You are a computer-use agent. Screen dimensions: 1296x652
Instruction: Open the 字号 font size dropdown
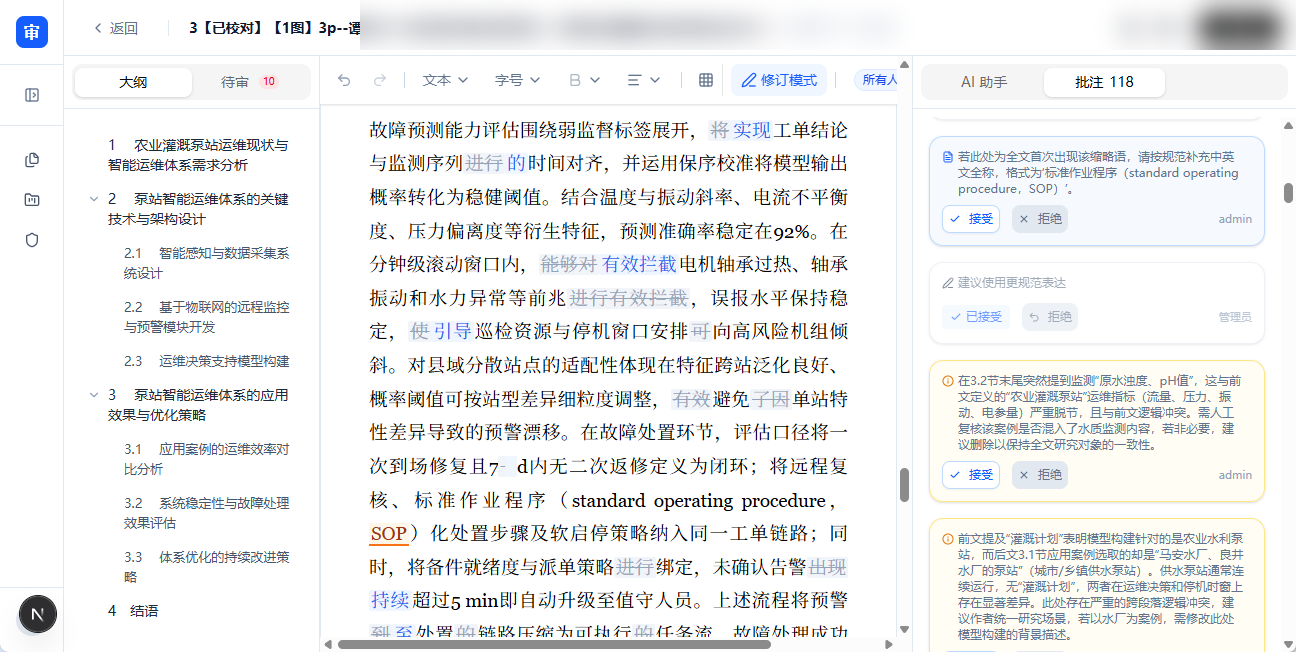click(x=517, y=80)
